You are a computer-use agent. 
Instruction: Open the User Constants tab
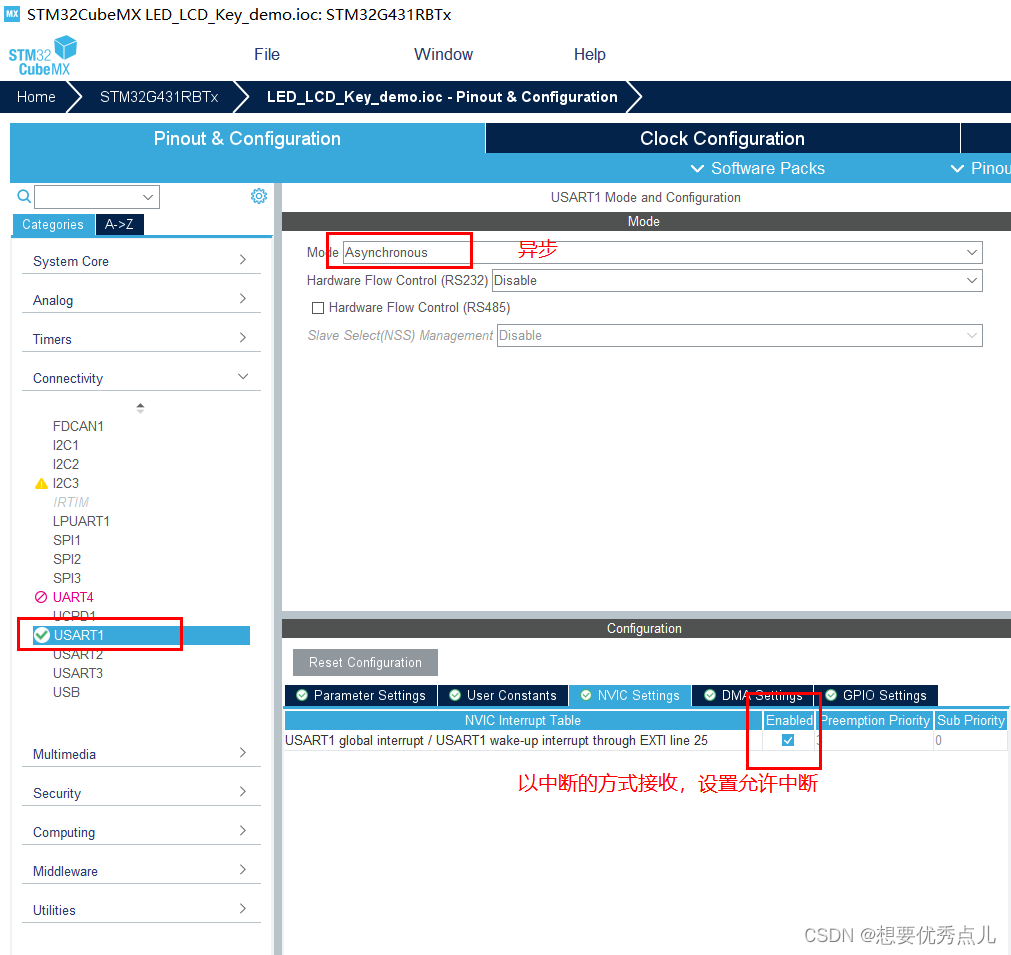(504, 695)
